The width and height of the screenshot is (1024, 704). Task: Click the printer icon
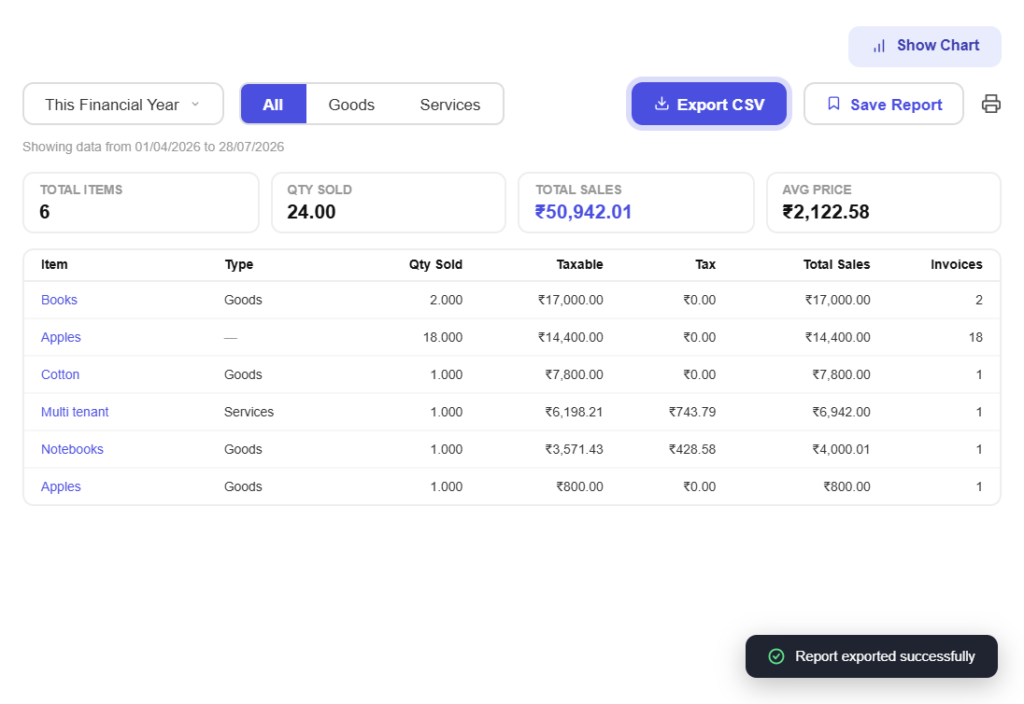(x=991, y=104)
